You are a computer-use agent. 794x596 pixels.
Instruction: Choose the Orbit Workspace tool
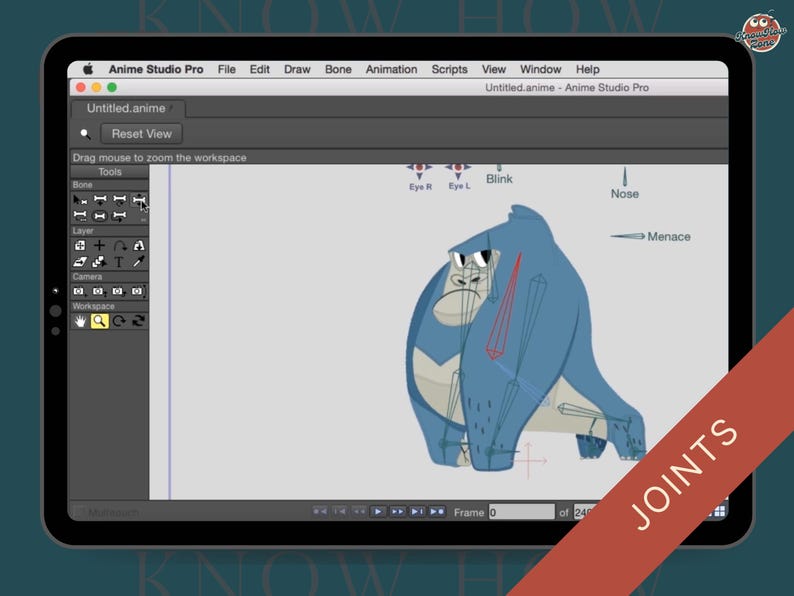coord(139,321)
